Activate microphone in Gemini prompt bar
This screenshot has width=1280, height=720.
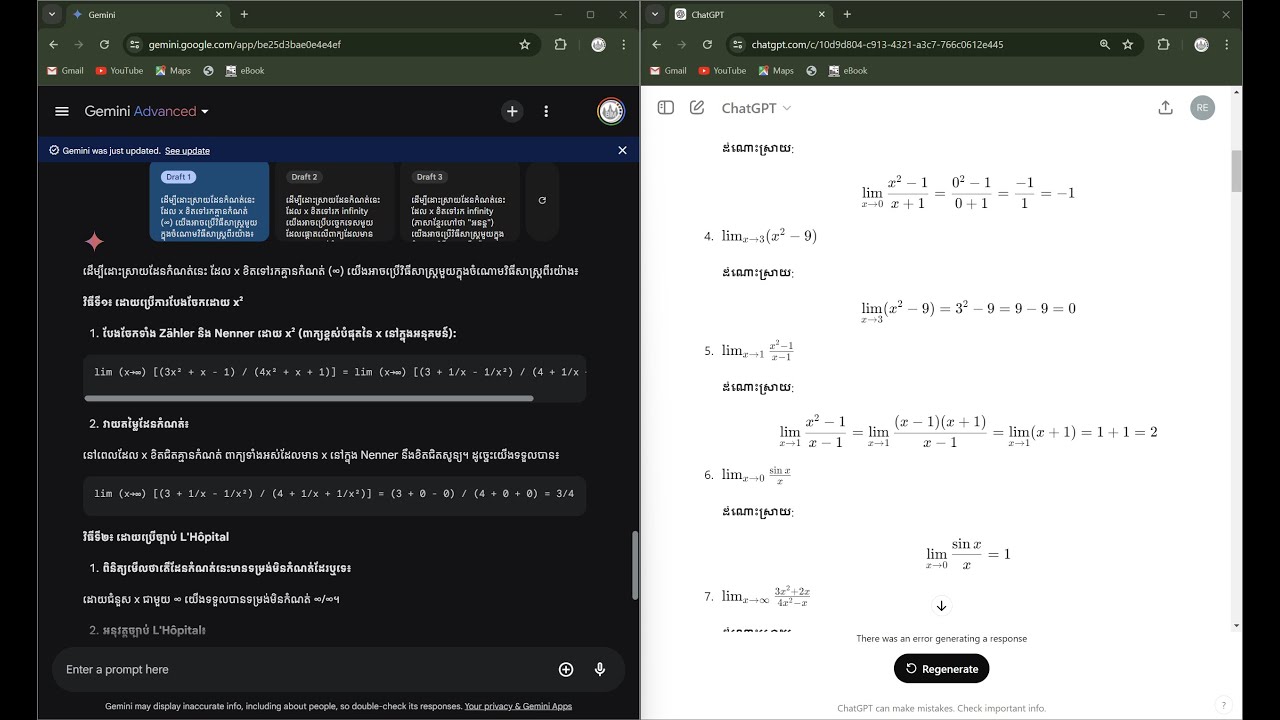(x=600, y=670)
